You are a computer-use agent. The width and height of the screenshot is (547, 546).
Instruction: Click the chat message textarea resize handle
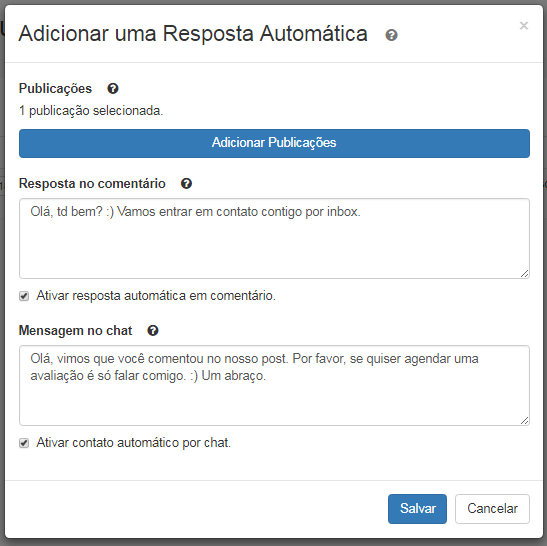click(524, 421)
